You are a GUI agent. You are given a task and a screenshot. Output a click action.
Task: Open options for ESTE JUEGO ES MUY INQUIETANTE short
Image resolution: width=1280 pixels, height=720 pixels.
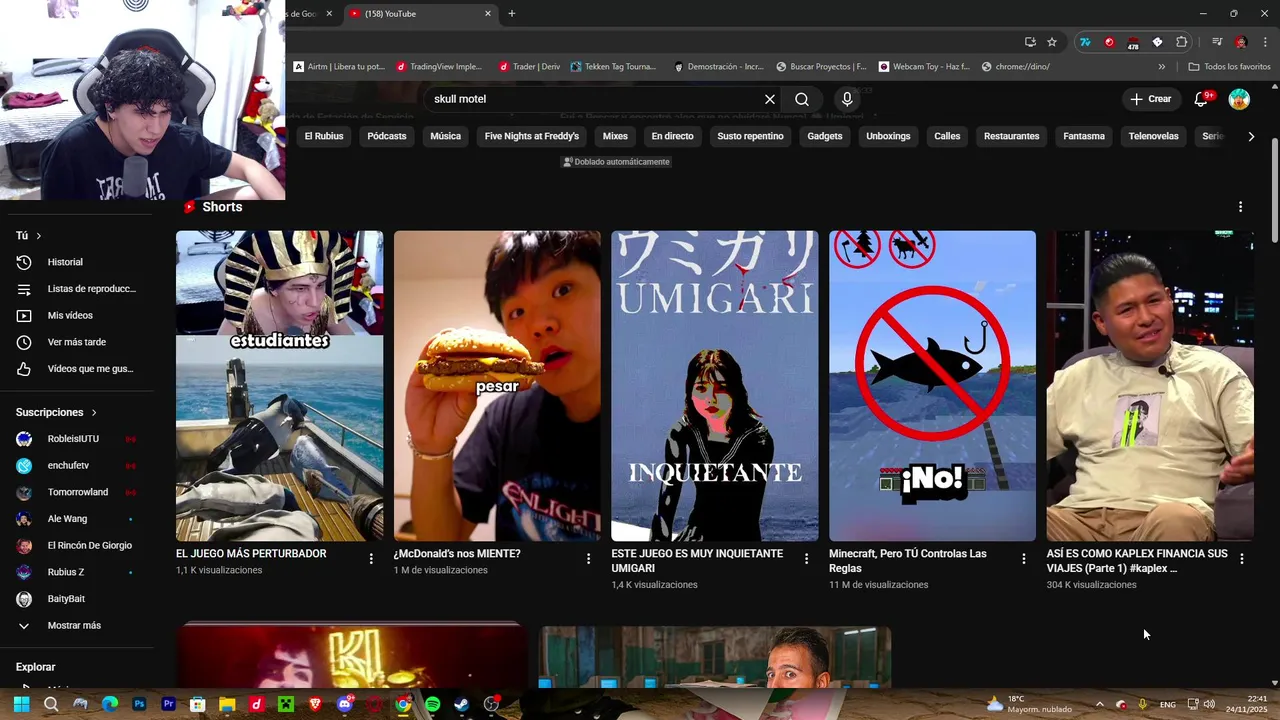coord(806,559)
